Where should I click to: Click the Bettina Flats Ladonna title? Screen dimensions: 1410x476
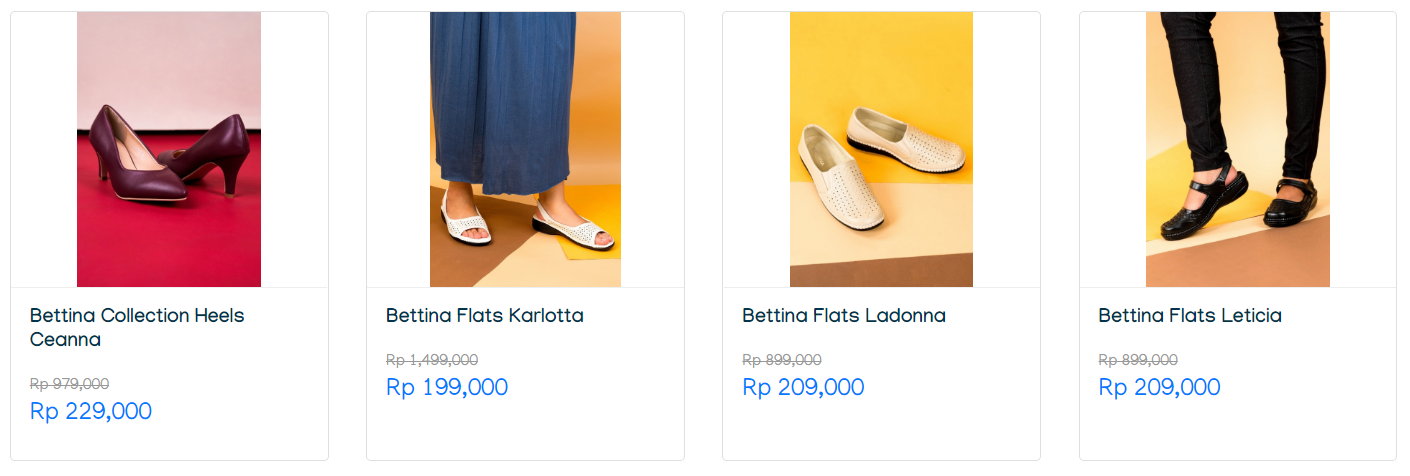pyautogui.click(x=844, y=316)
